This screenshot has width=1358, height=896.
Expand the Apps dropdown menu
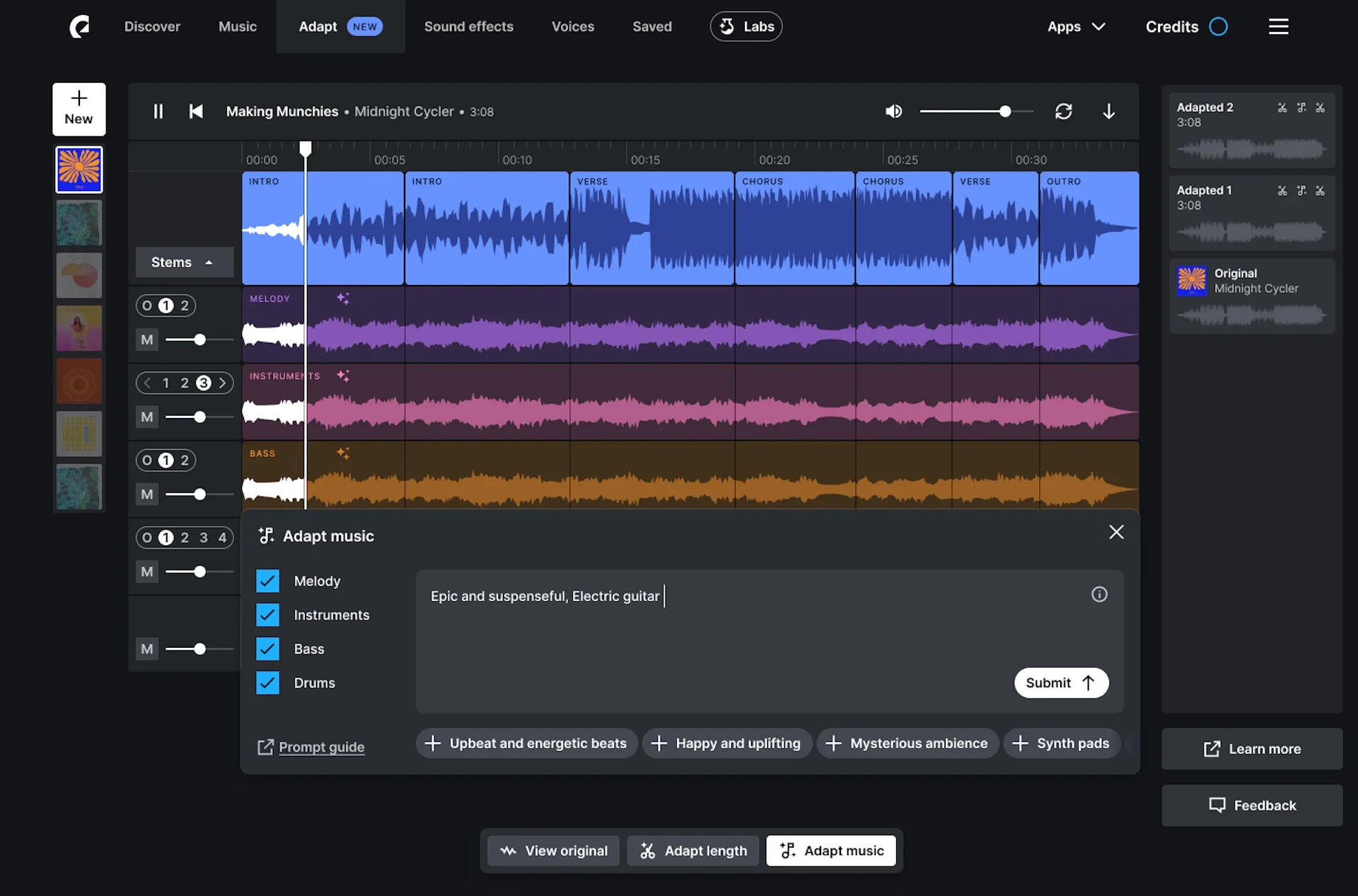(1076, 27)
